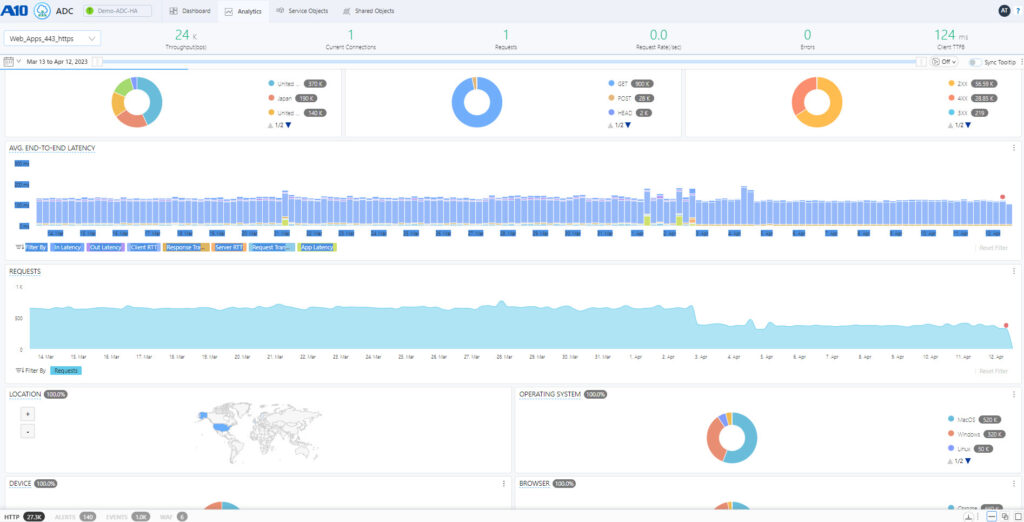
Task: Open the AT user avatar menu
Action: point(1004,10)
